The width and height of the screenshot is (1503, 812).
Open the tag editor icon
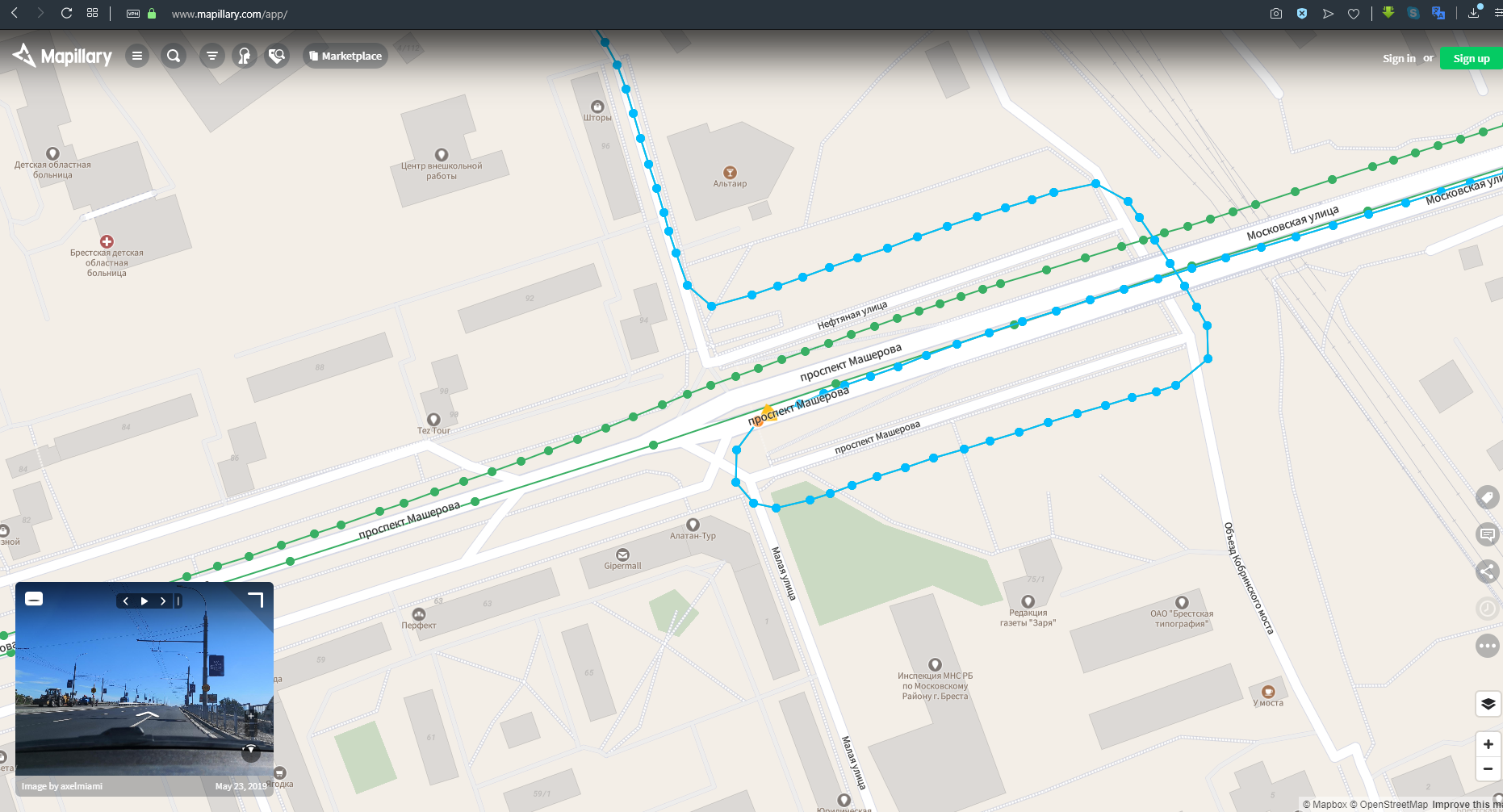click(1488, 497)
